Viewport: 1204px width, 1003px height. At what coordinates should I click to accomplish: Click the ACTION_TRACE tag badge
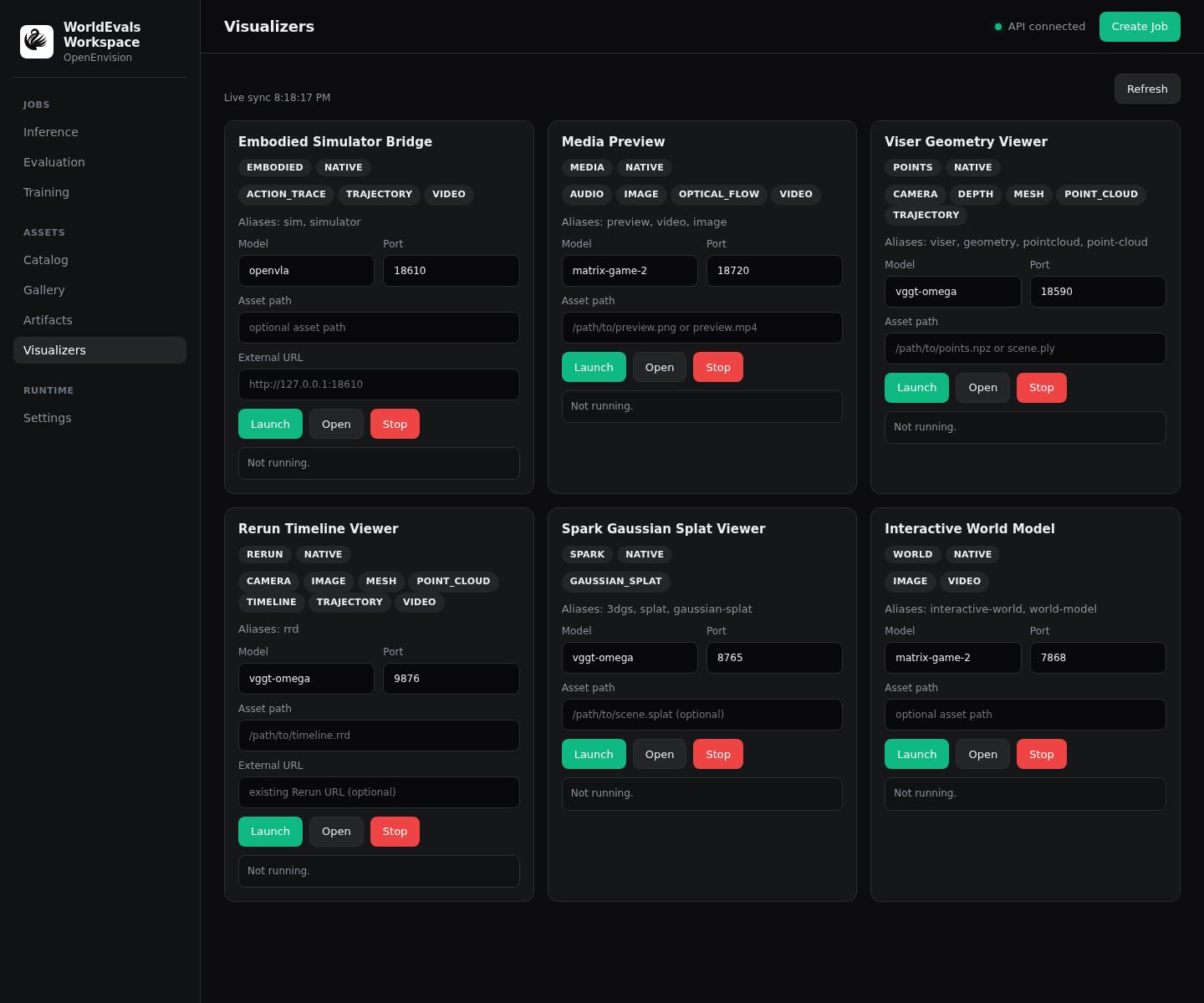286,195
